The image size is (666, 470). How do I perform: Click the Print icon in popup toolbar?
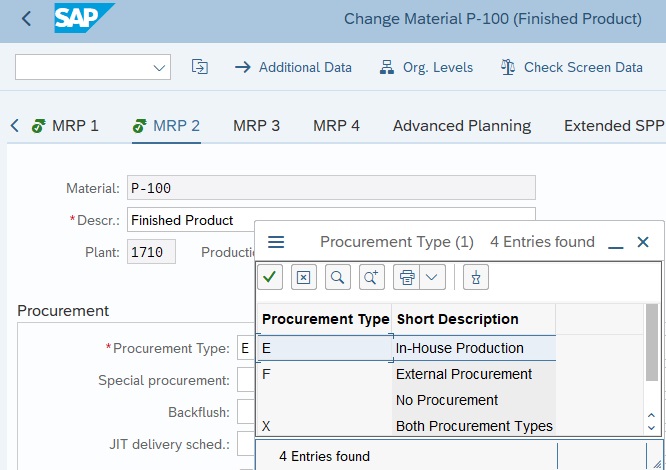(407, 277)
